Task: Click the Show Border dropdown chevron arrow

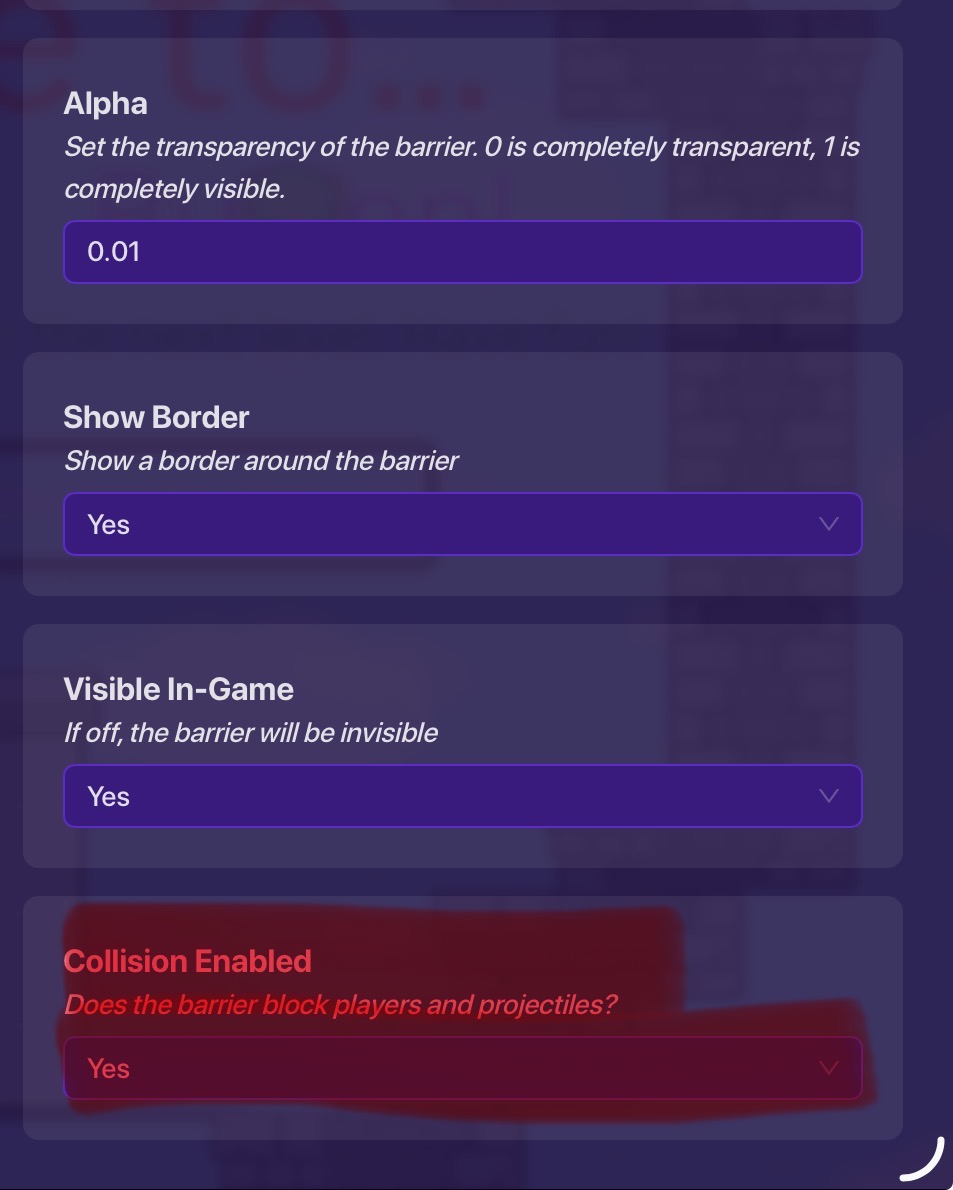Action: [828, 524]
